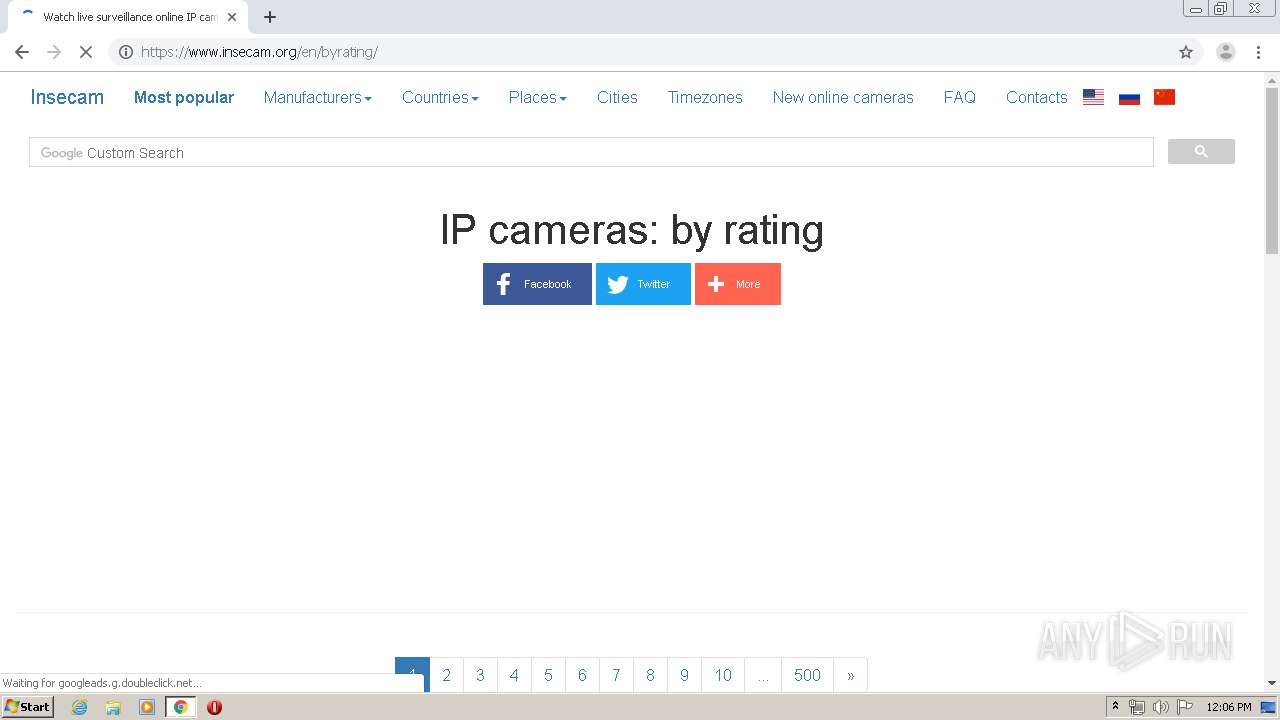The image size is (1280, 720).
Task: Expand the Manufacturers dropdown
Action: point(318,97)
